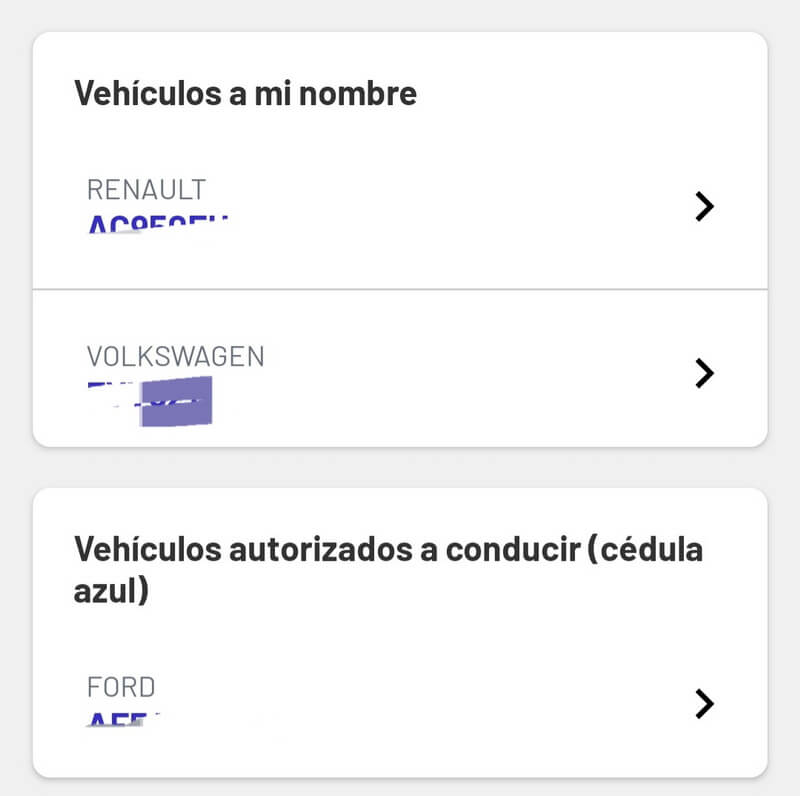
Task: Click the "(cédula" text in the heading
Action: click(646, 549)
